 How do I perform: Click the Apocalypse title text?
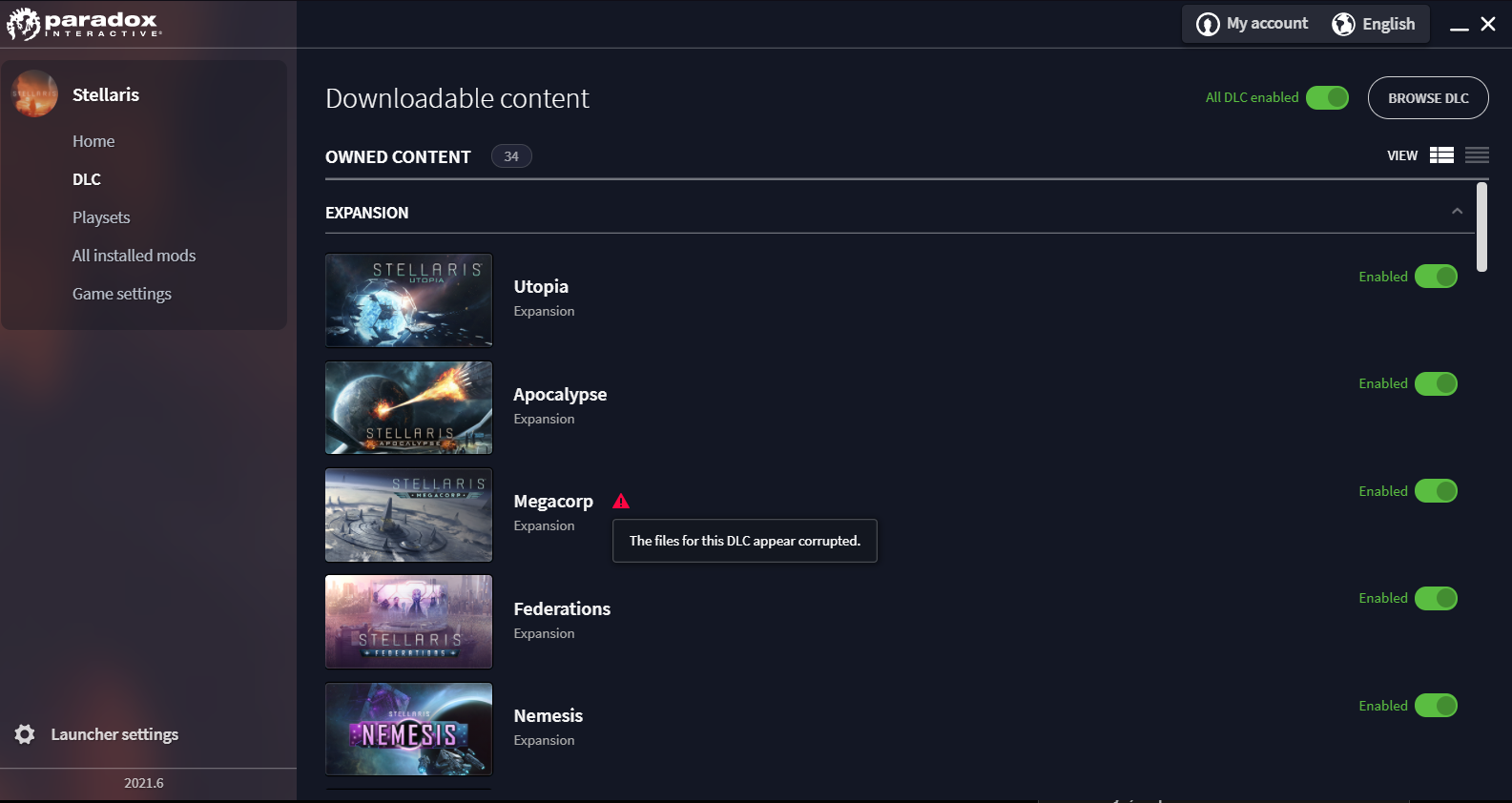pyautogui.click(x=560, y=395)
